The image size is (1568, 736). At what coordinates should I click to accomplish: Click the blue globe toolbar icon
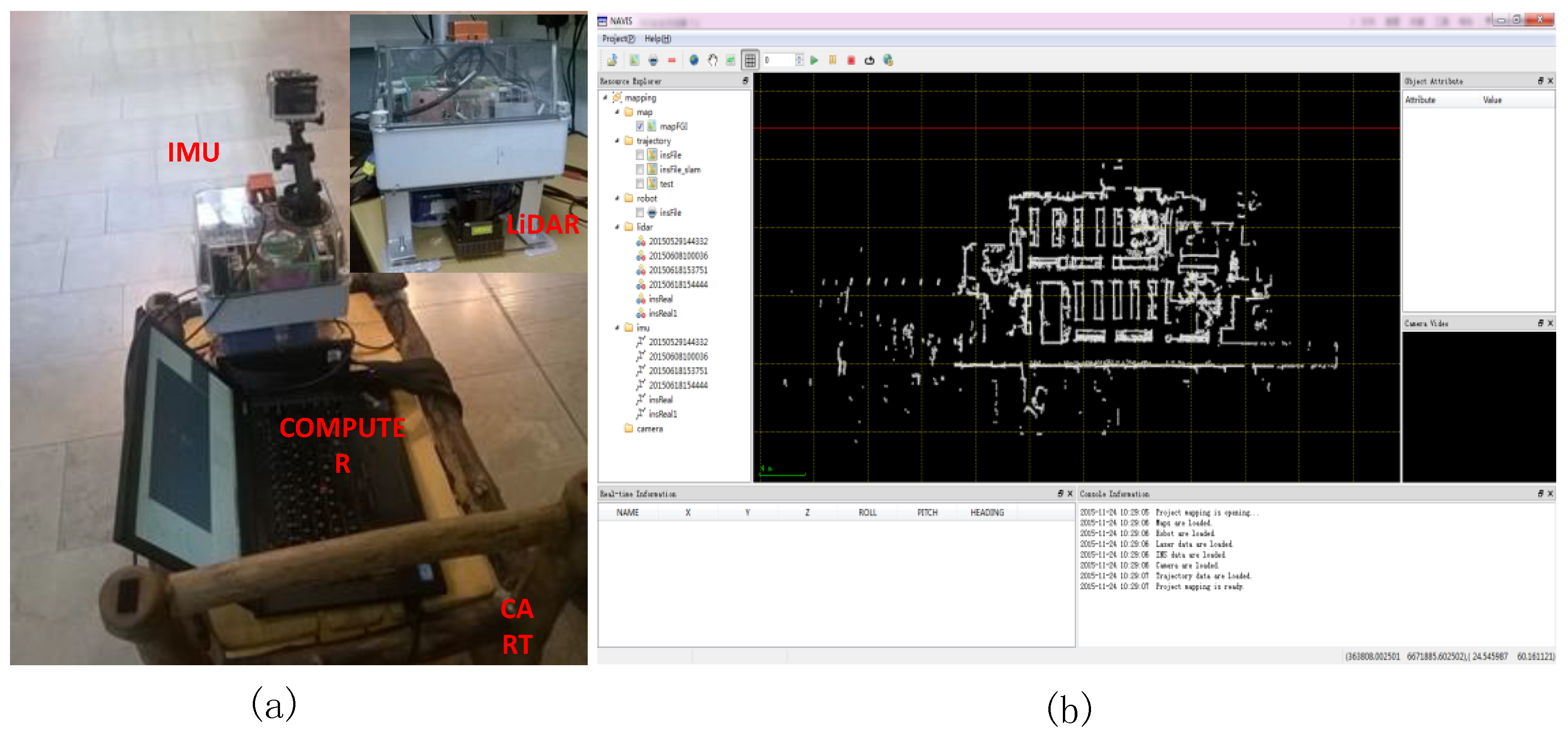693,60
